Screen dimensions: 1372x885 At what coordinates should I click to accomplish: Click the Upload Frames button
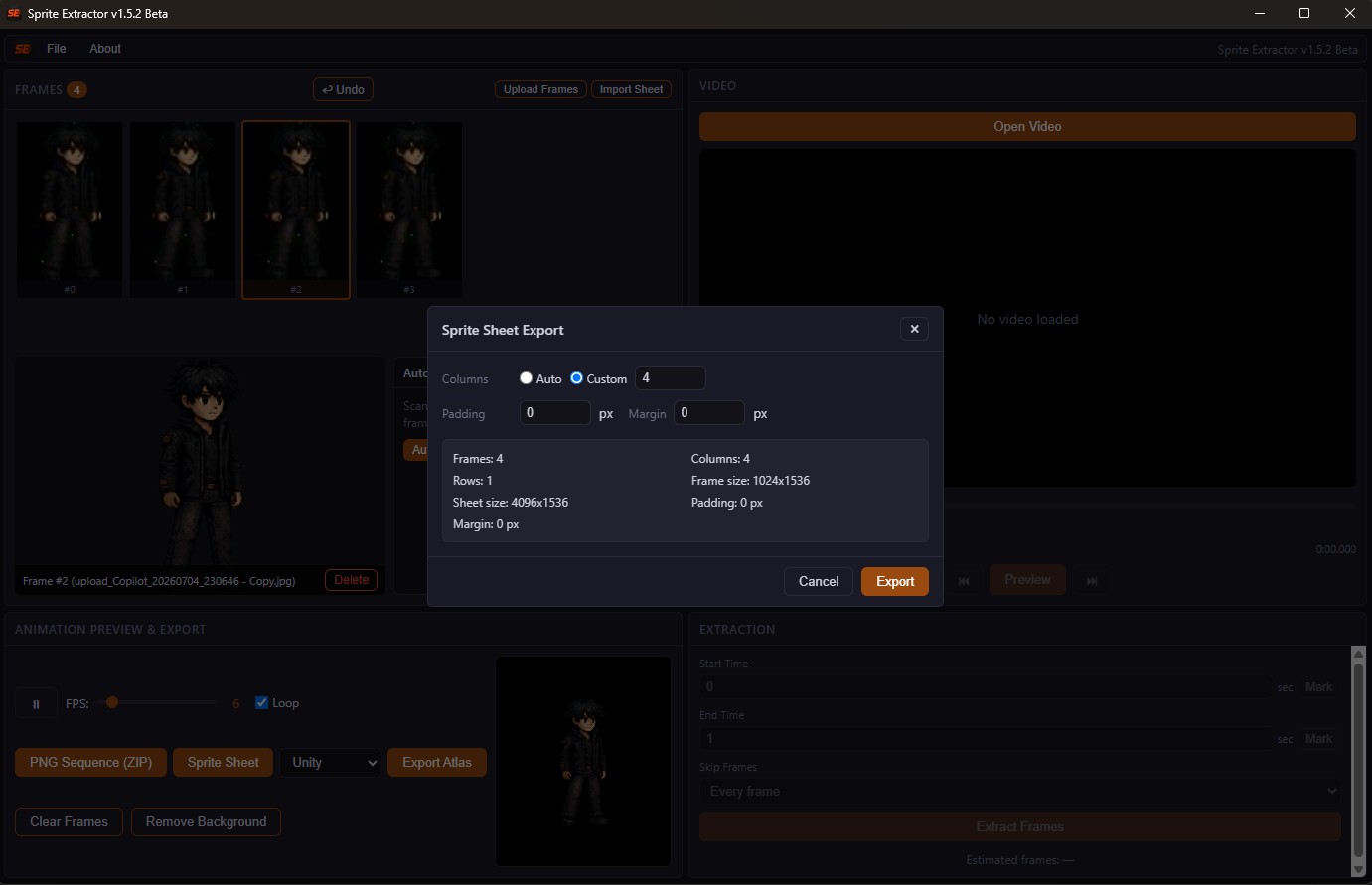[x=540, y=89]
